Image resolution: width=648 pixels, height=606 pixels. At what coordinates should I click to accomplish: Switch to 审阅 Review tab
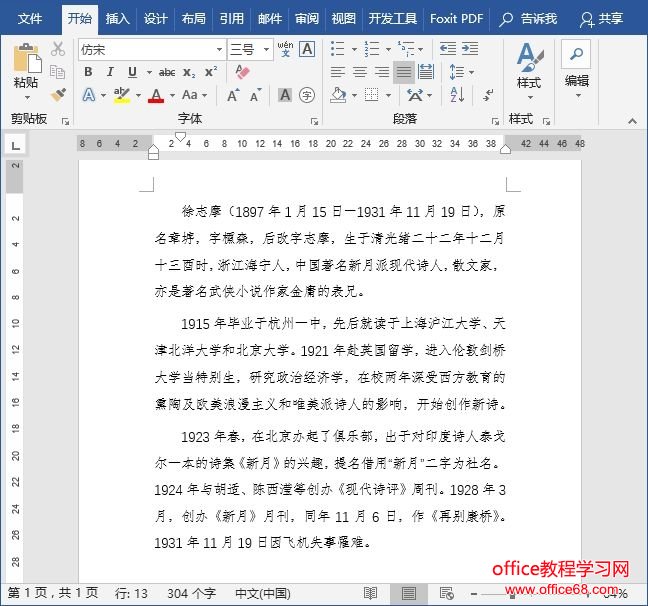click(307, 19)
